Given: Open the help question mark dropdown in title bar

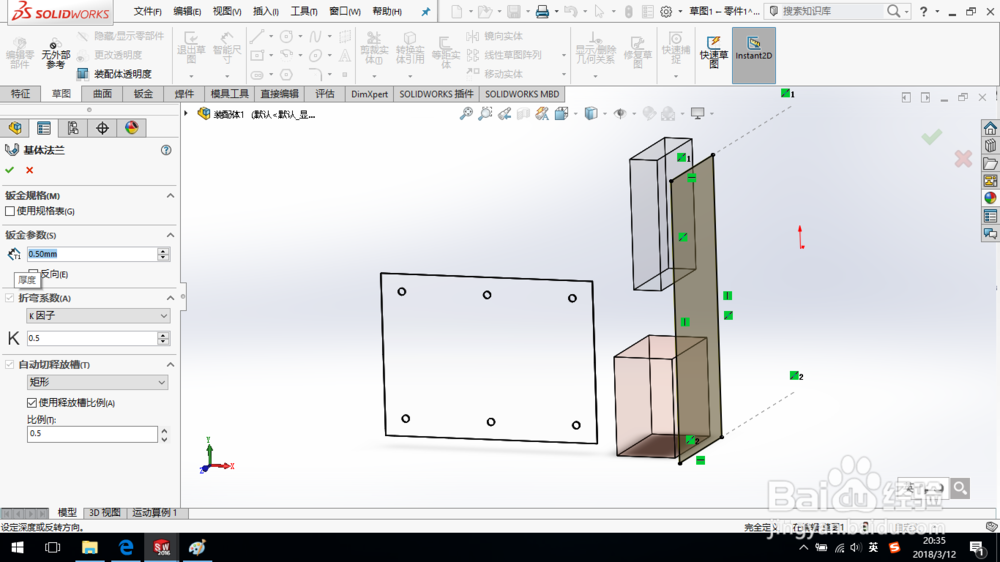Looking at the screenshot, I should (937, 11).
